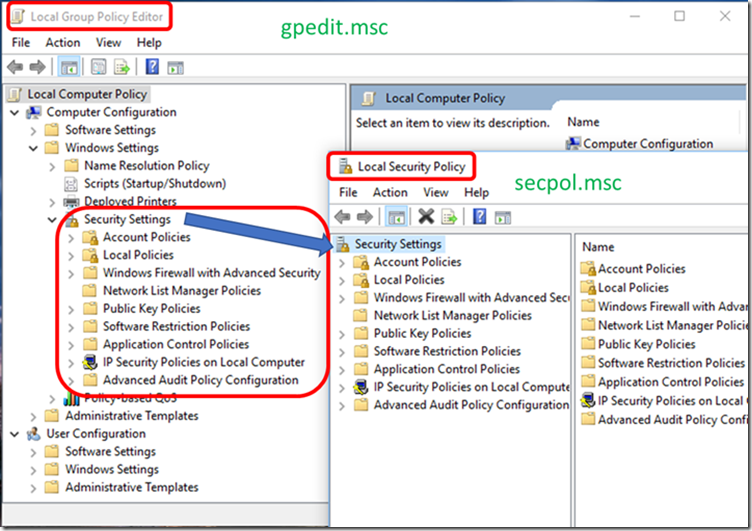Open Action menu in Local Group Policy Editor
This screenshot has height=531, width=752.
[63, 43]
